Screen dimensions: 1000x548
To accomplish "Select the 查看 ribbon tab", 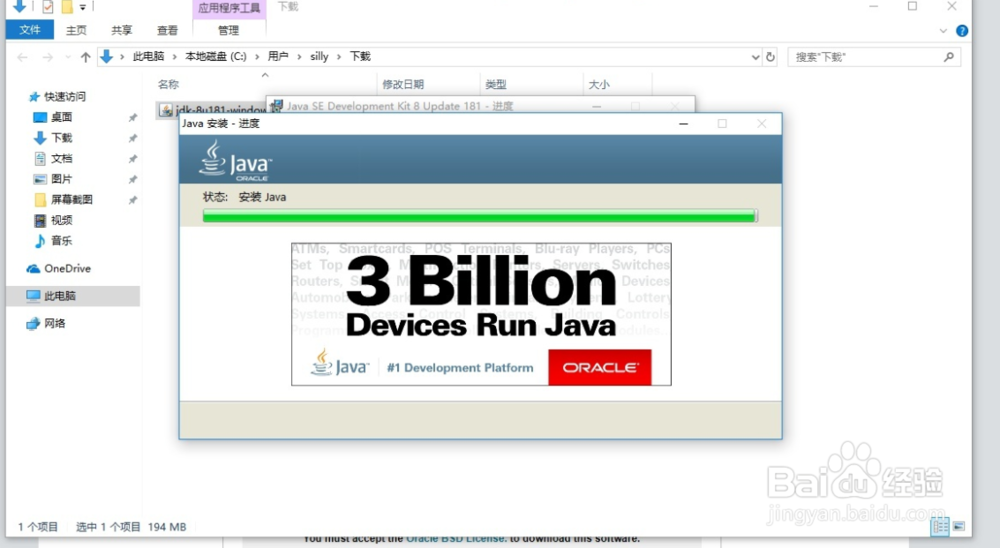I will 167,30.
